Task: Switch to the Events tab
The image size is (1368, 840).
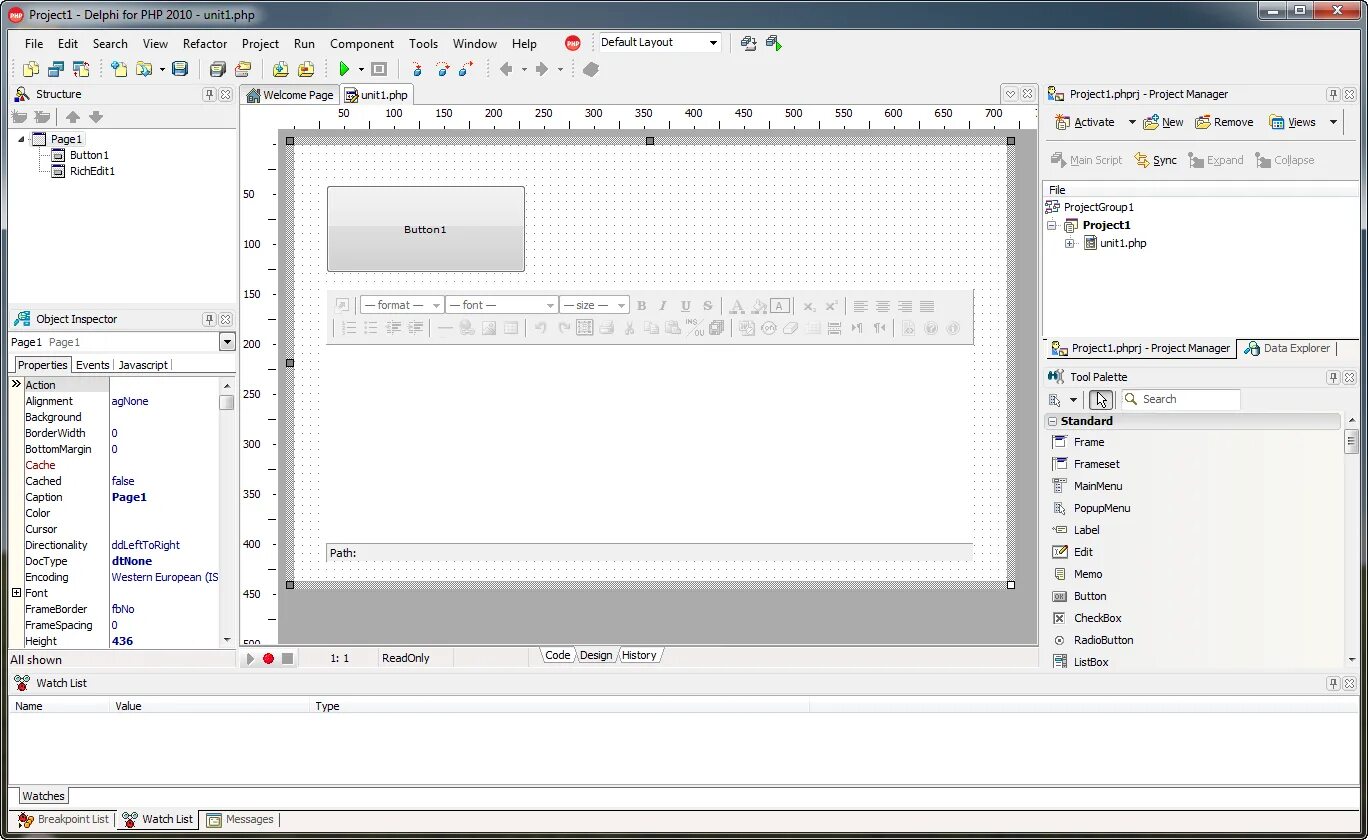Action: [x=93, y=365]
